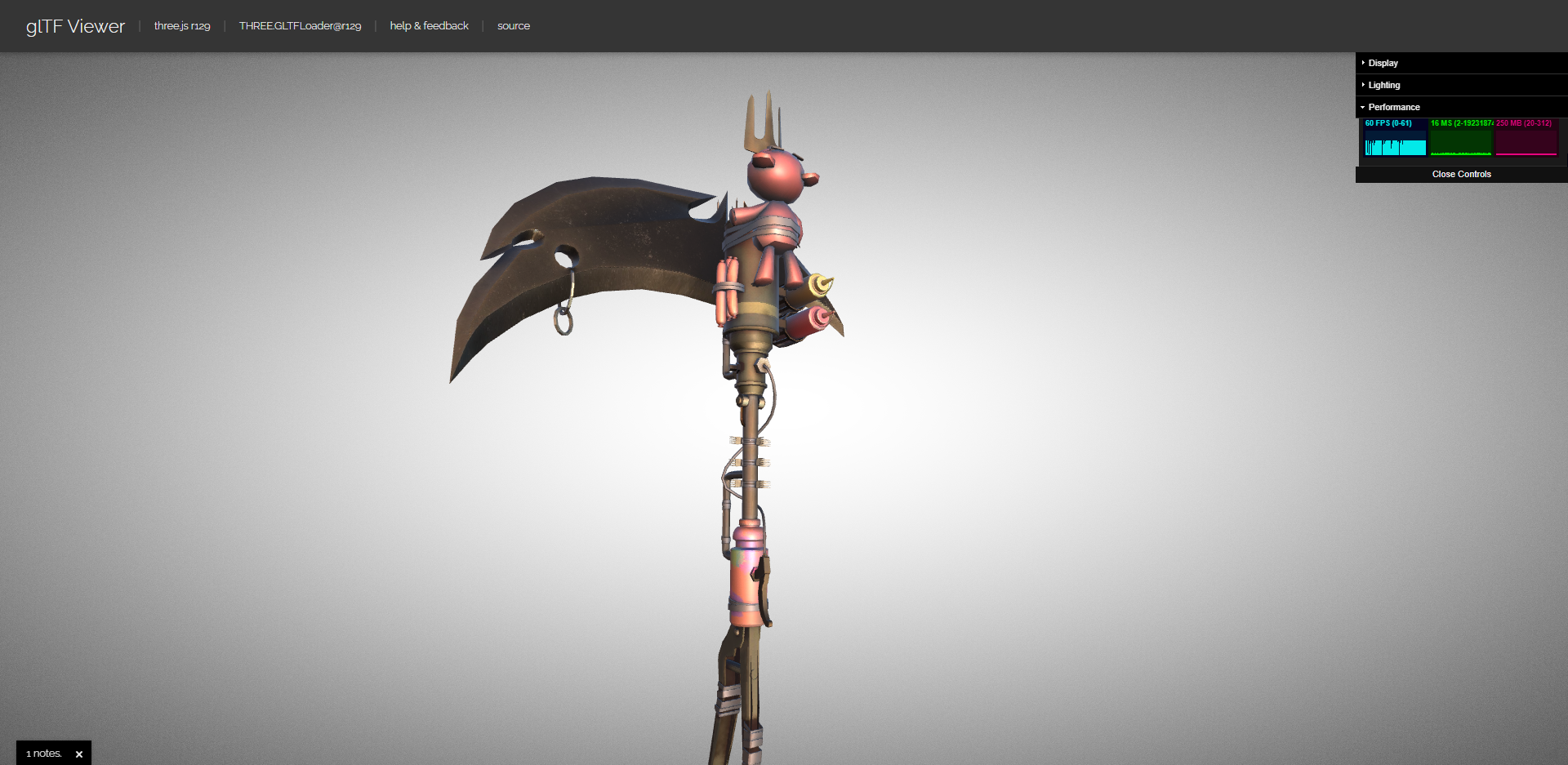Click the Close Controls button
The image size is (1568, 765).
[1461, 174]
